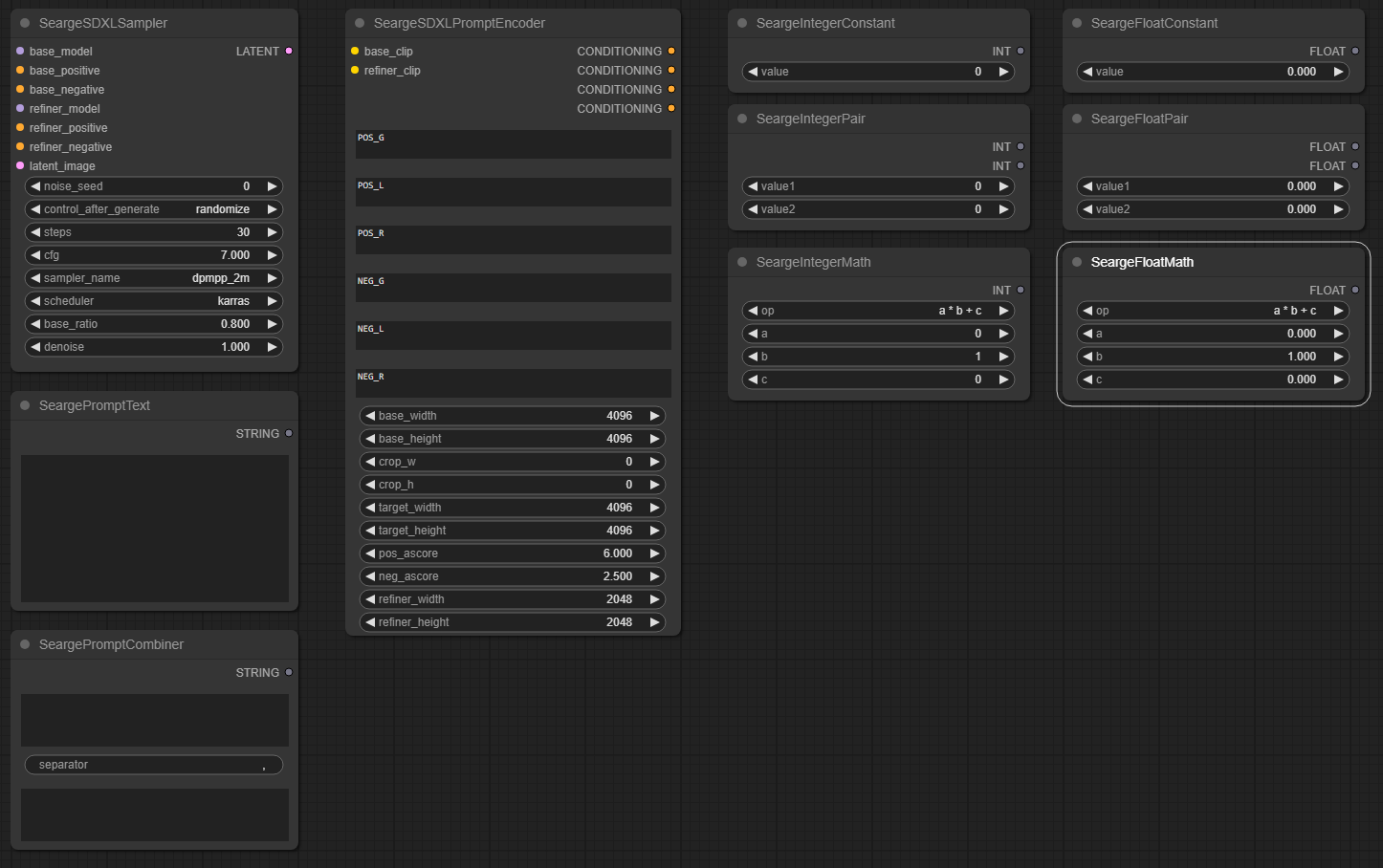Open the scheduler dropdown set to karras
Screen dimensions: 1383x868
(x=153, y=301)
